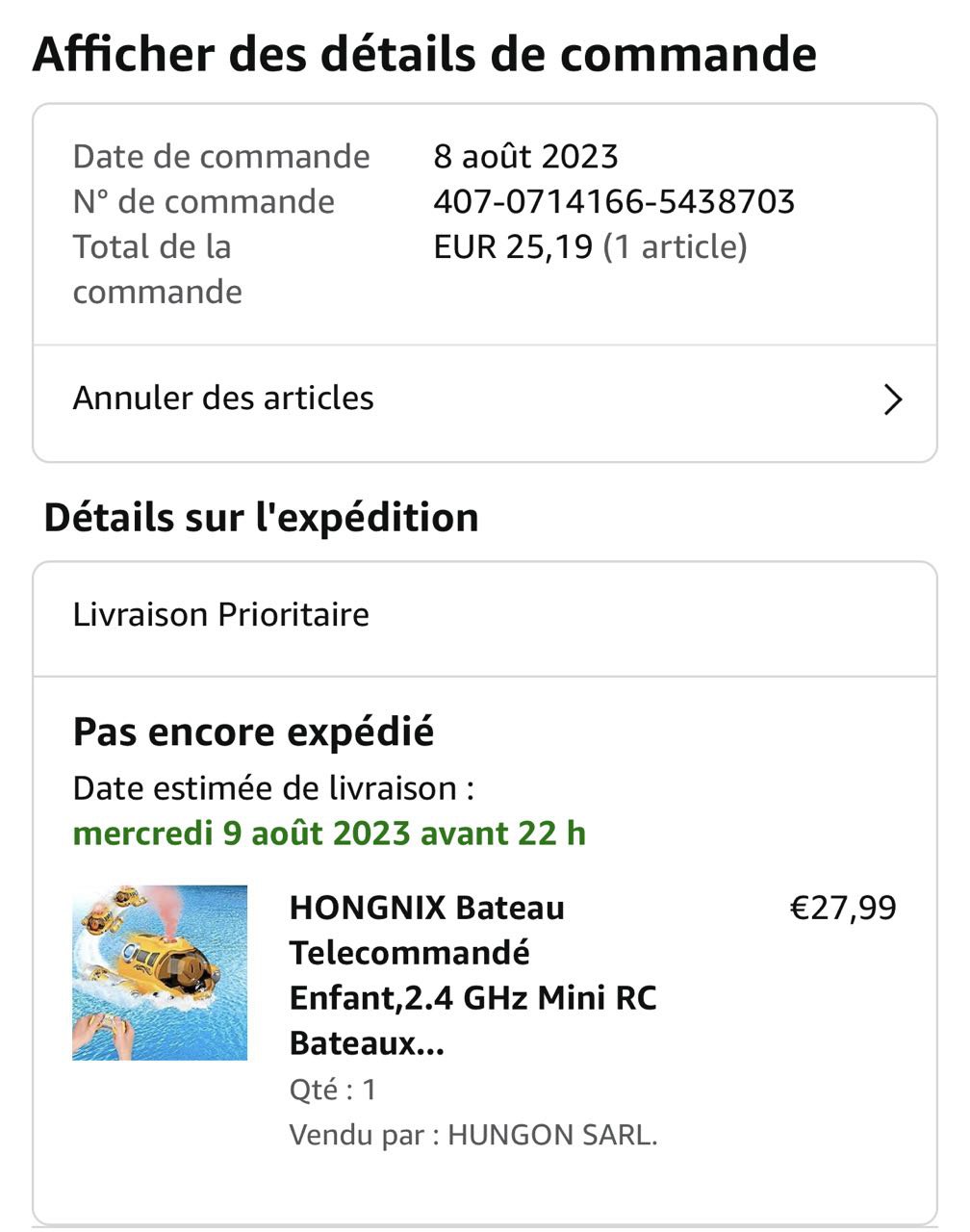The image size is (970, 1232).
Task: Open the HONGNIX Bateau Telecommandé product title
Action: pyautogui.click(x=472, y=975)
